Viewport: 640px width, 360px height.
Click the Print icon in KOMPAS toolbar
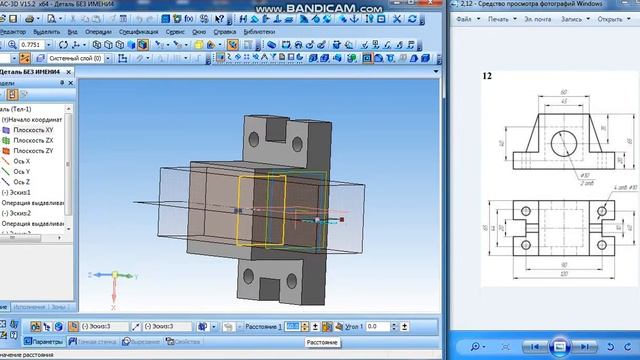29,19
